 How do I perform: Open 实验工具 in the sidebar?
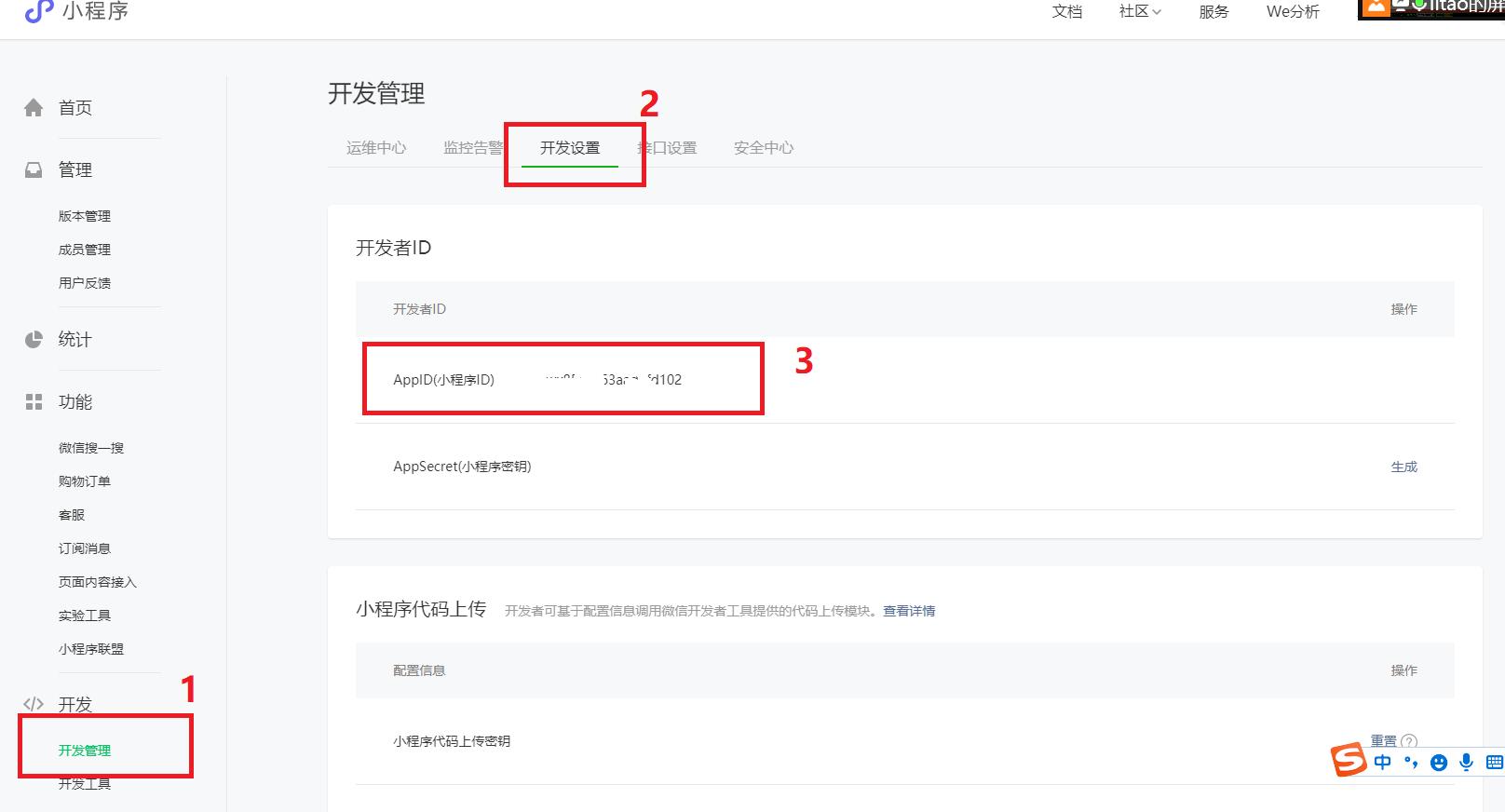tap(85, 616)
